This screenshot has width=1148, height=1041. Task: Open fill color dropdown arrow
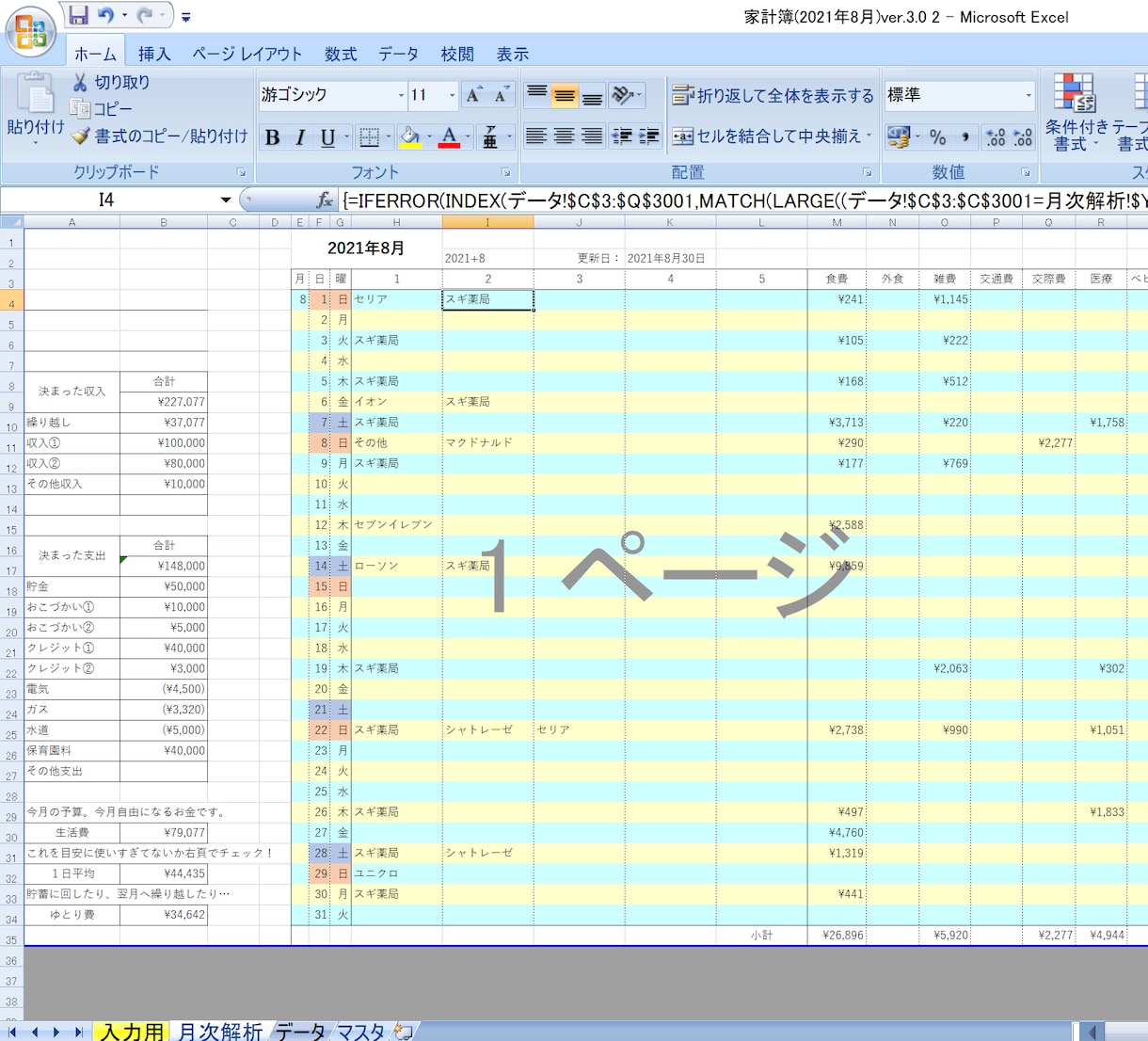pos(429,137)
